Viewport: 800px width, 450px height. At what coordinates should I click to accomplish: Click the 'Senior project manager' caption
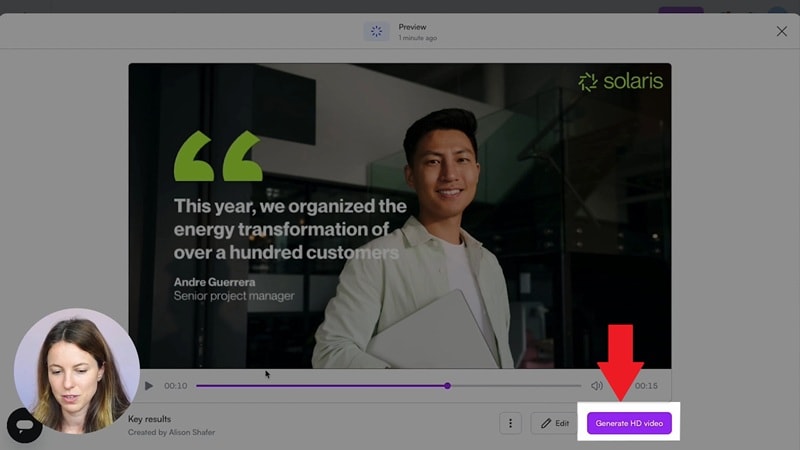point(234,296)
